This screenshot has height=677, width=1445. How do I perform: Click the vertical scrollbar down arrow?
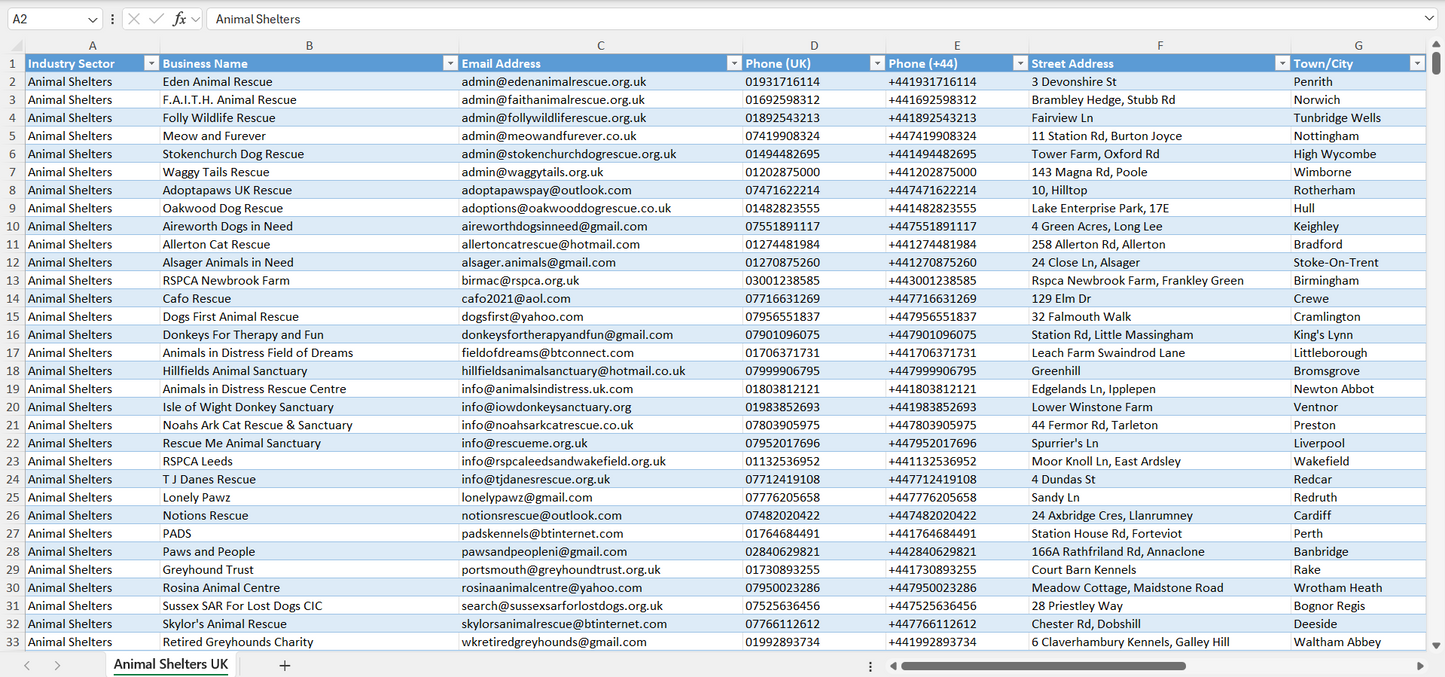(1436, 646)
